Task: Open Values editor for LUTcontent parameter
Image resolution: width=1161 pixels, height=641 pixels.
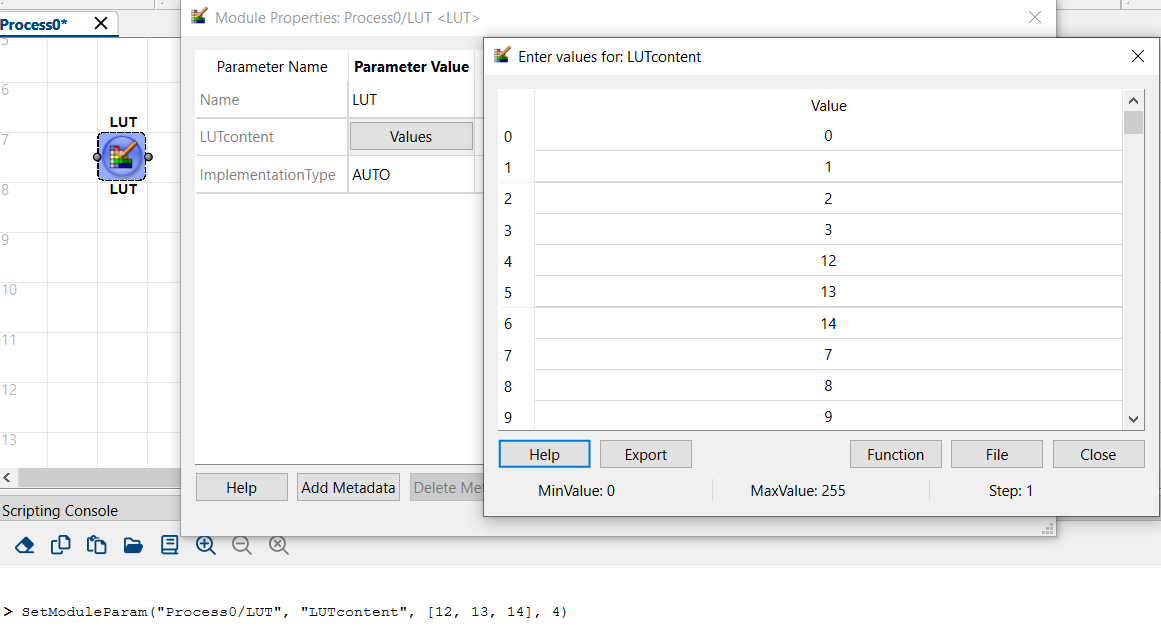Action: click(x=411, y=136)
